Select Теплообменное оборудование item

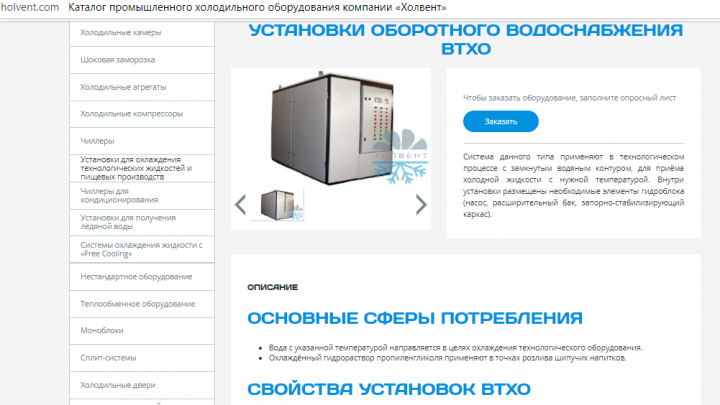pos(142,304)
